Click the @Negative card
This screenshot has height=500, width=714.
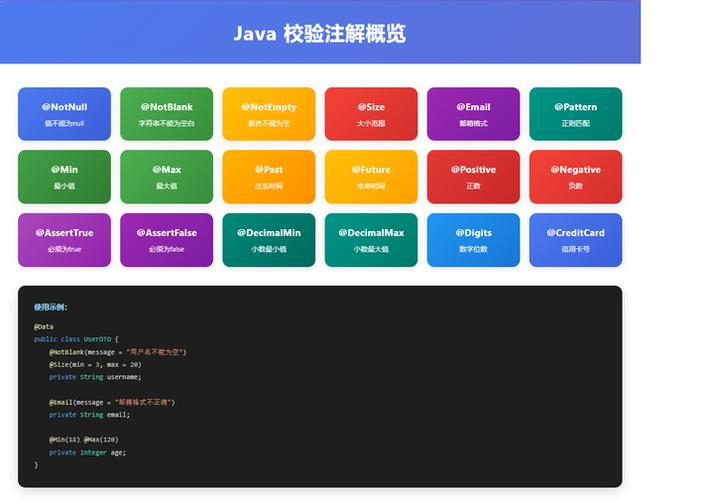click(576, 177)
